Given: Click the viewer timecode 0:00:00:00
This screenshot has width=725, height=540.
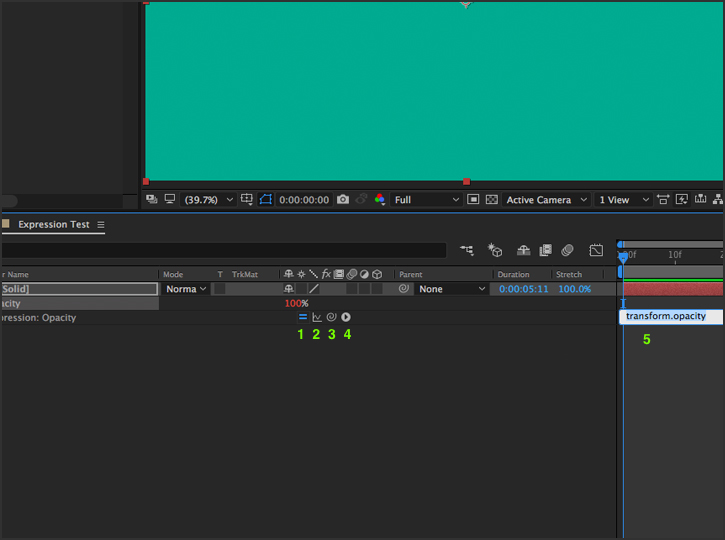Looking at the screenshot, I should (x=304, y=200).
